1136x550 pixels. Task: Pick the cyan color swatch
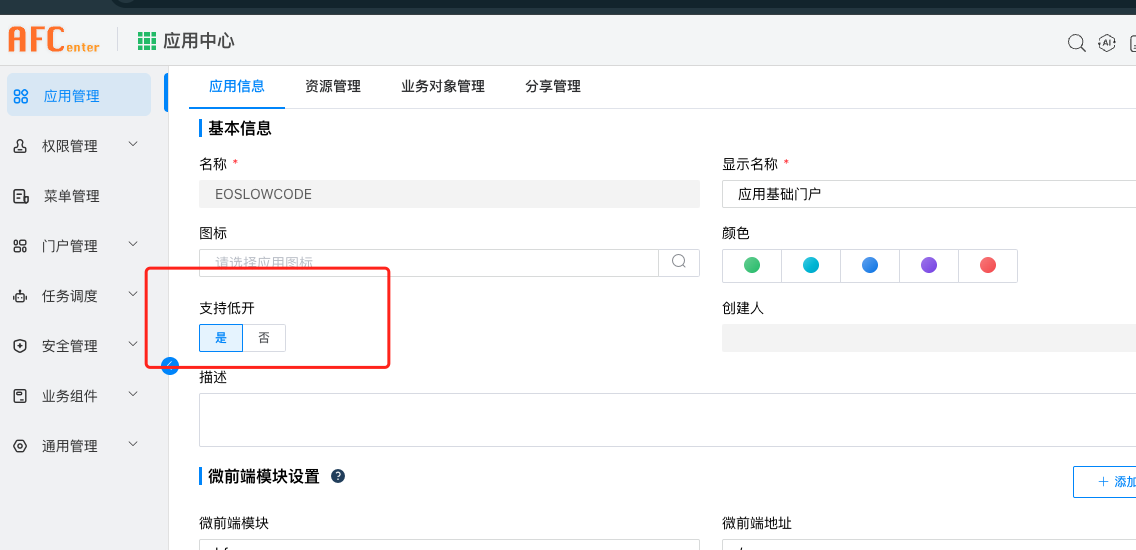(811, 265)
